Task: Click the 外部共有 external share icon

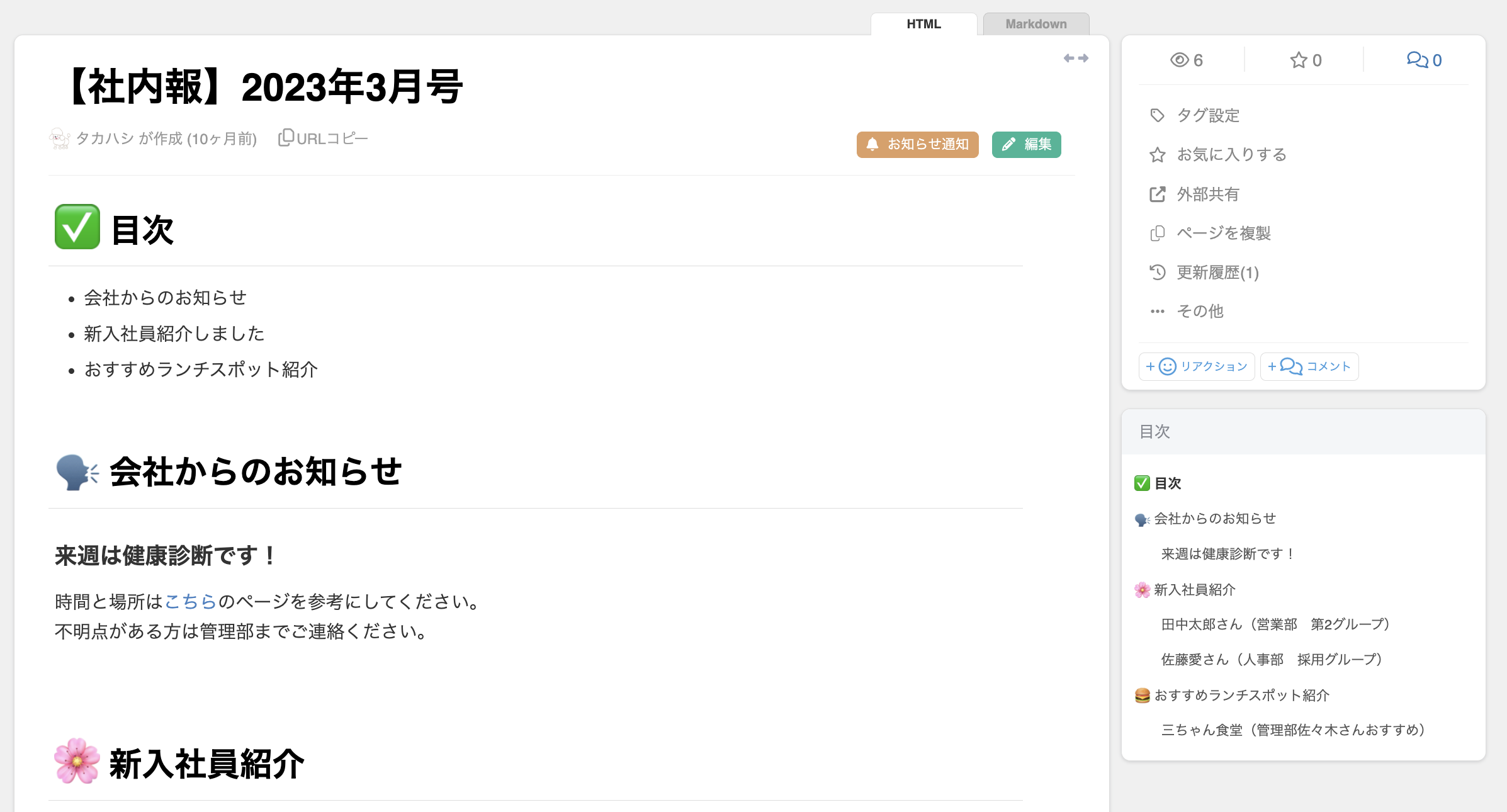Action: click(1157, 194)
